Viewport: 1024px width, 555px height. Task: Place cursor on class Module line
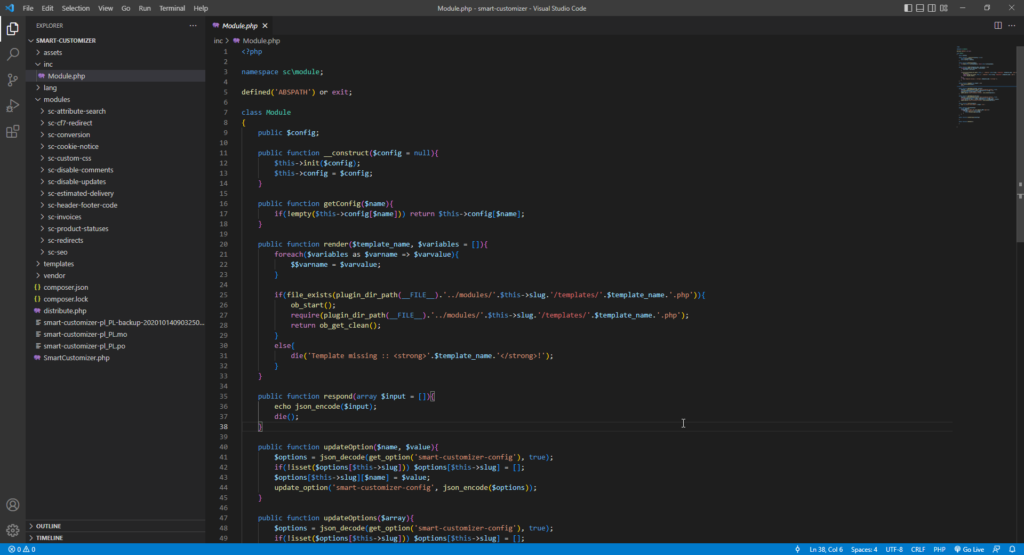(x=266, y=112)
